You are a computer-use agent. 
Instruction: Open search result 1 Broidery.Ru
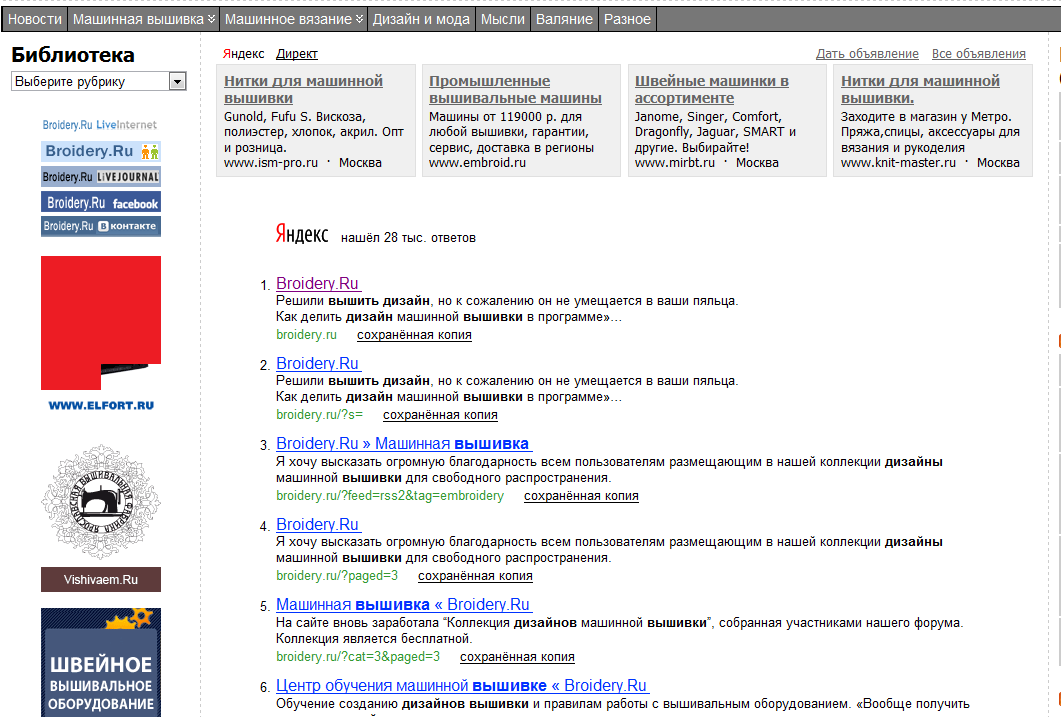click(x=318, y=283)
